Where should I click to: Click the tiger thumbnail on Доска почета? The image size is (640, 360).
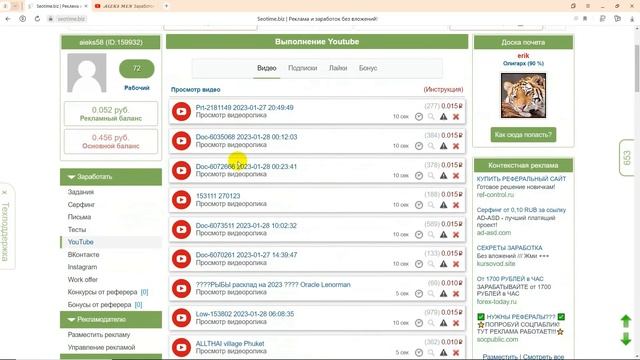pos(523,96)
